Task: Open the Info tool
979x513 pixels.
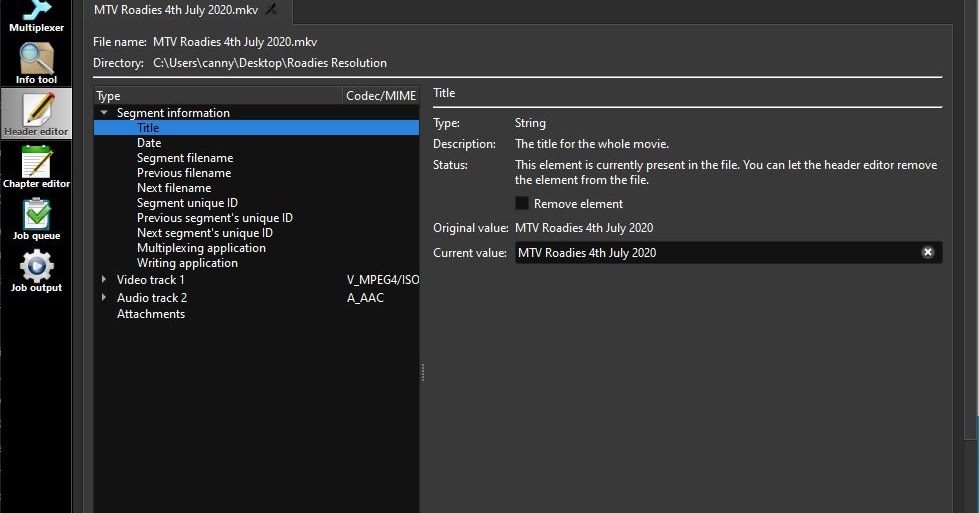Action: tap(36, 62)
